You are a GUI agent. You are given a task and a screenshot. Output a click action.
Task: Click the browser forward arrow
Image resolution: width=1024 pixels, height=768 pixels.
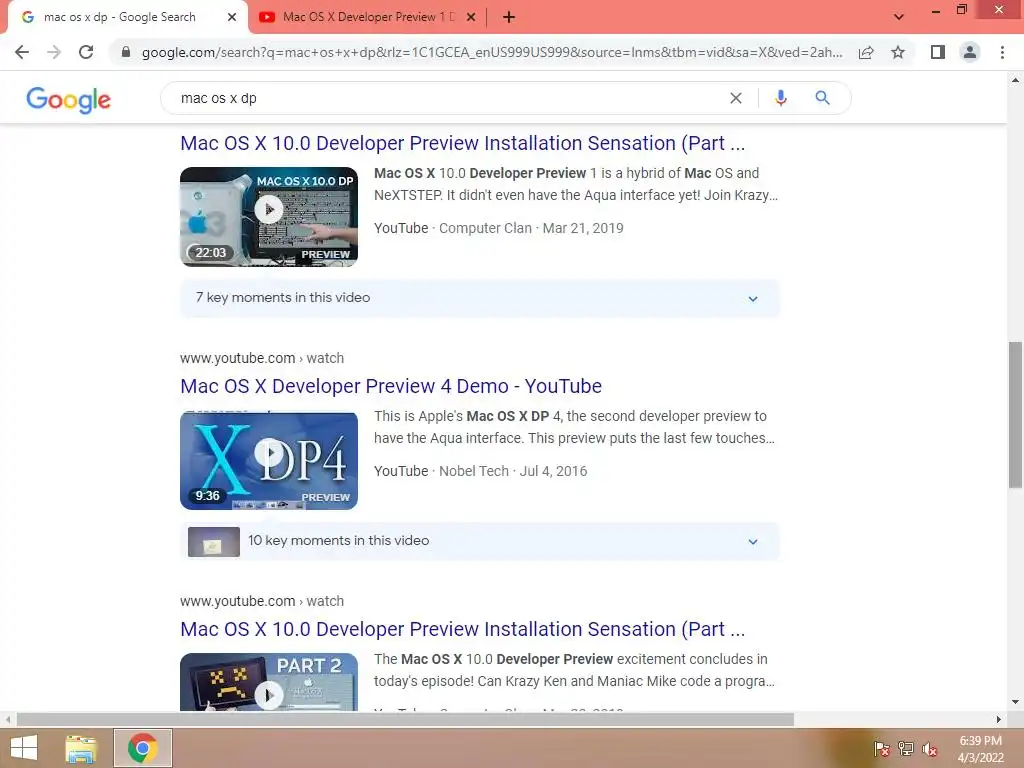[x=54, y=52]
